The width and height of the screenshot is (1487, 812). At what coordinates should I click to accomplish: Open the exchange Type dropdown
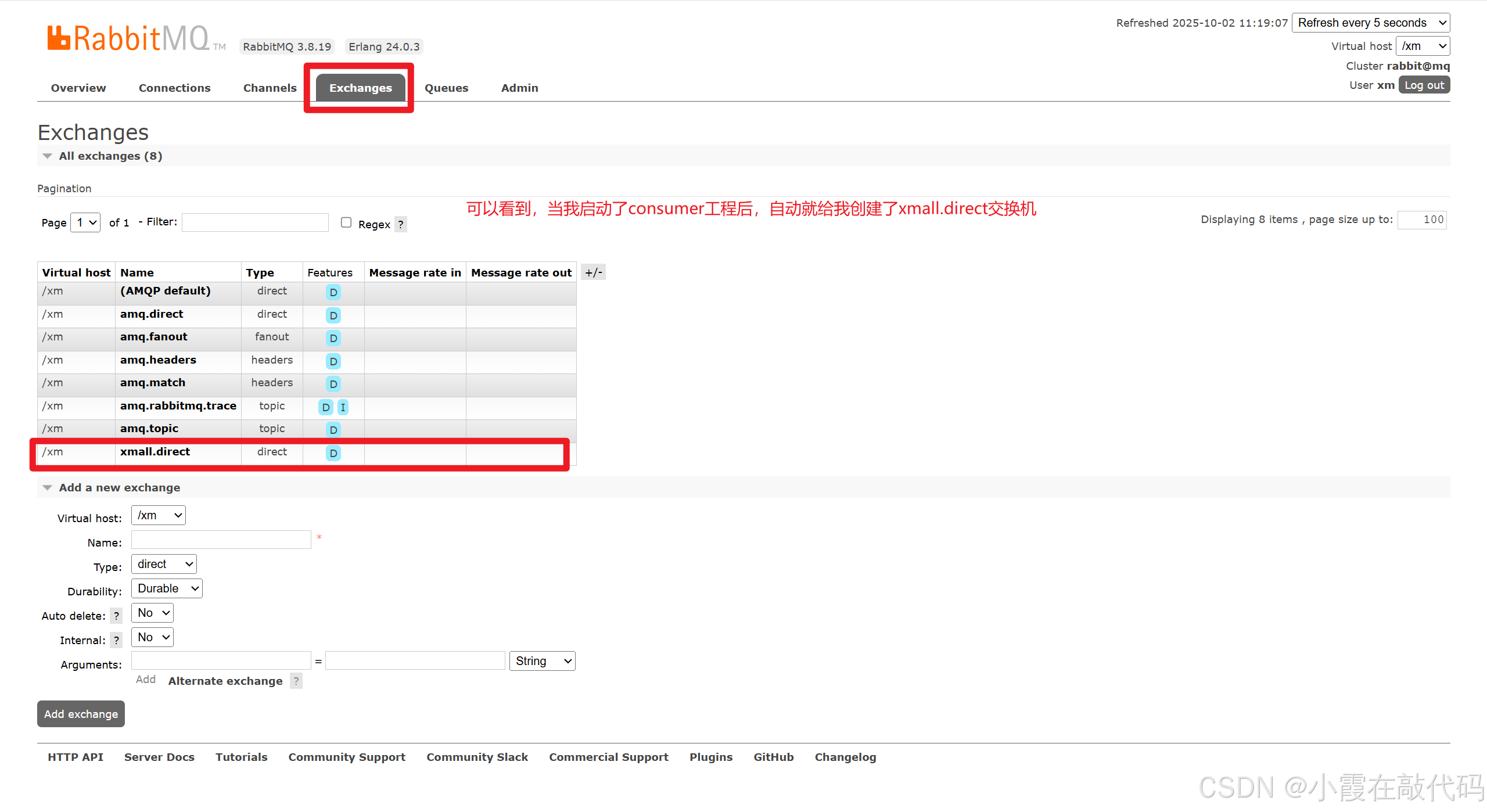click(x=164, y=564)
